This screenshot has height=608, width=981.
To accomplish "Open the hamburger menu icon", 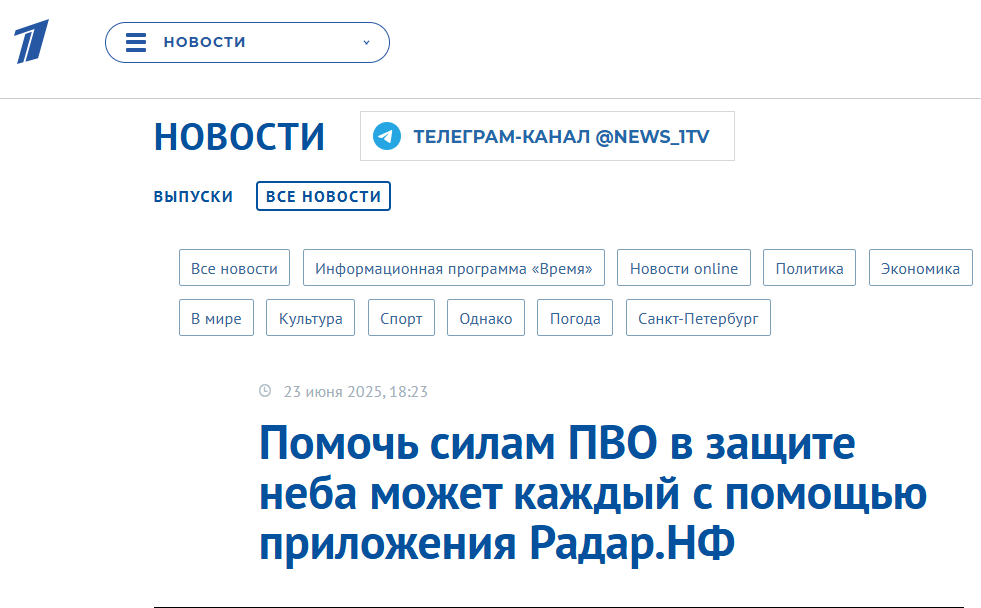I will coord(136,43).
